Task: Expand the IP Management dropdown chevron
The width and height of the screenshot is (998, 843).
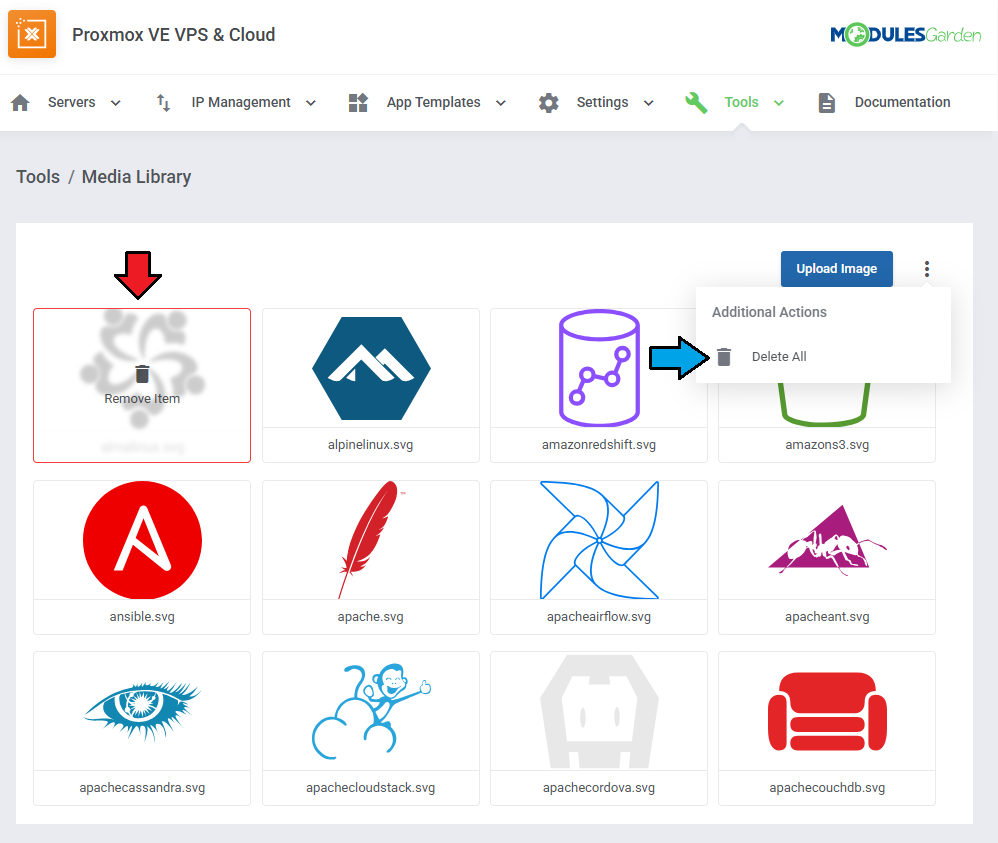Action: pos(311,103)
